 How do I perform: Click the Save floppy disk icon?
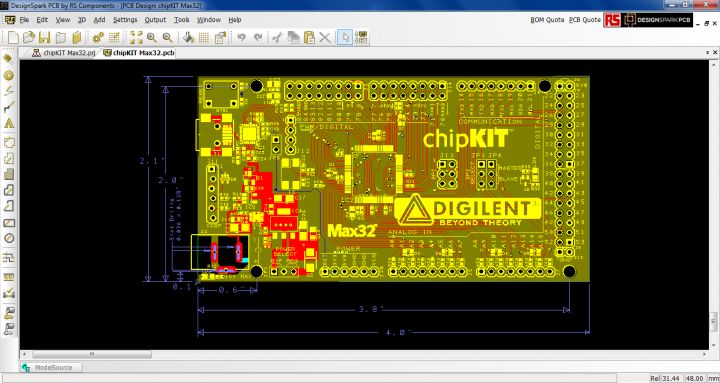pos(45,37)
